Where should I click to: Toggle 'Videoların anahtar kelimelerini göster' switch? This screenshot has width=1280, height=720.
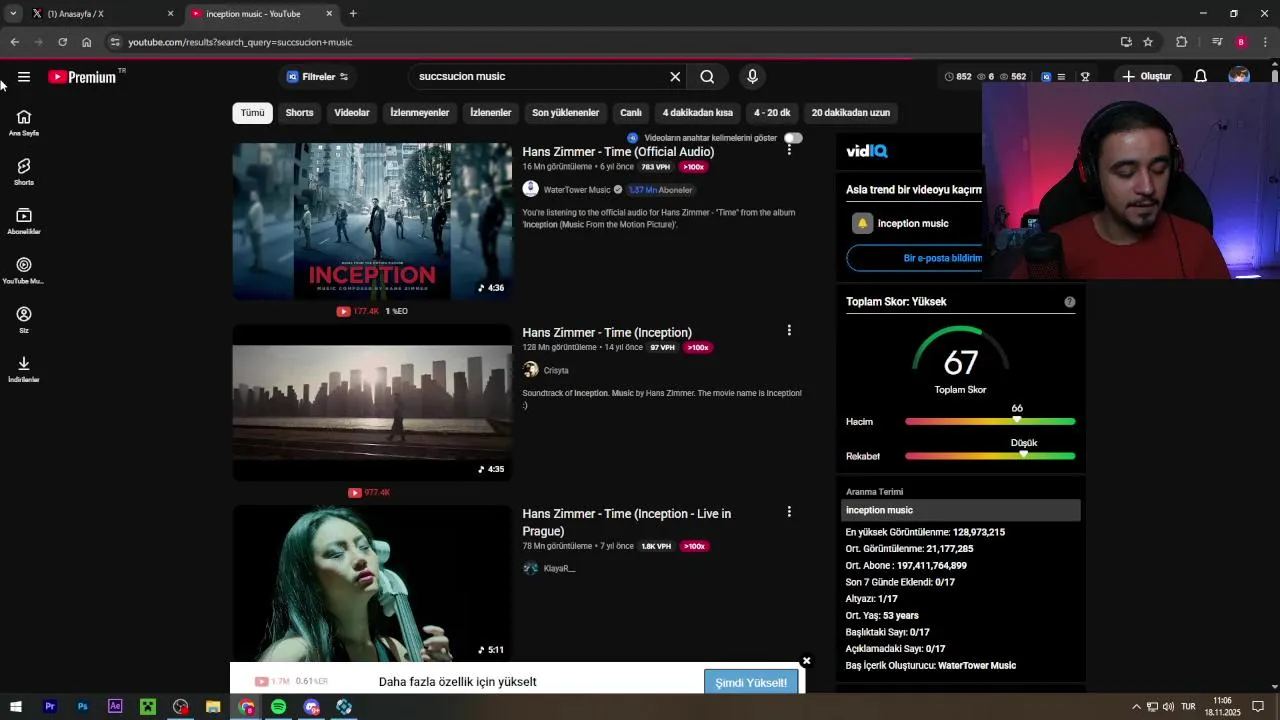793,138
